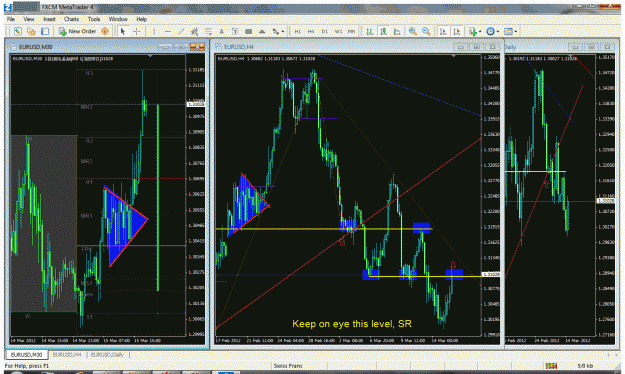Screen dimensions: 625x374
Task: Switch to the EURUSD,M30 bottom tab
Action: click(x=27, y=354)
